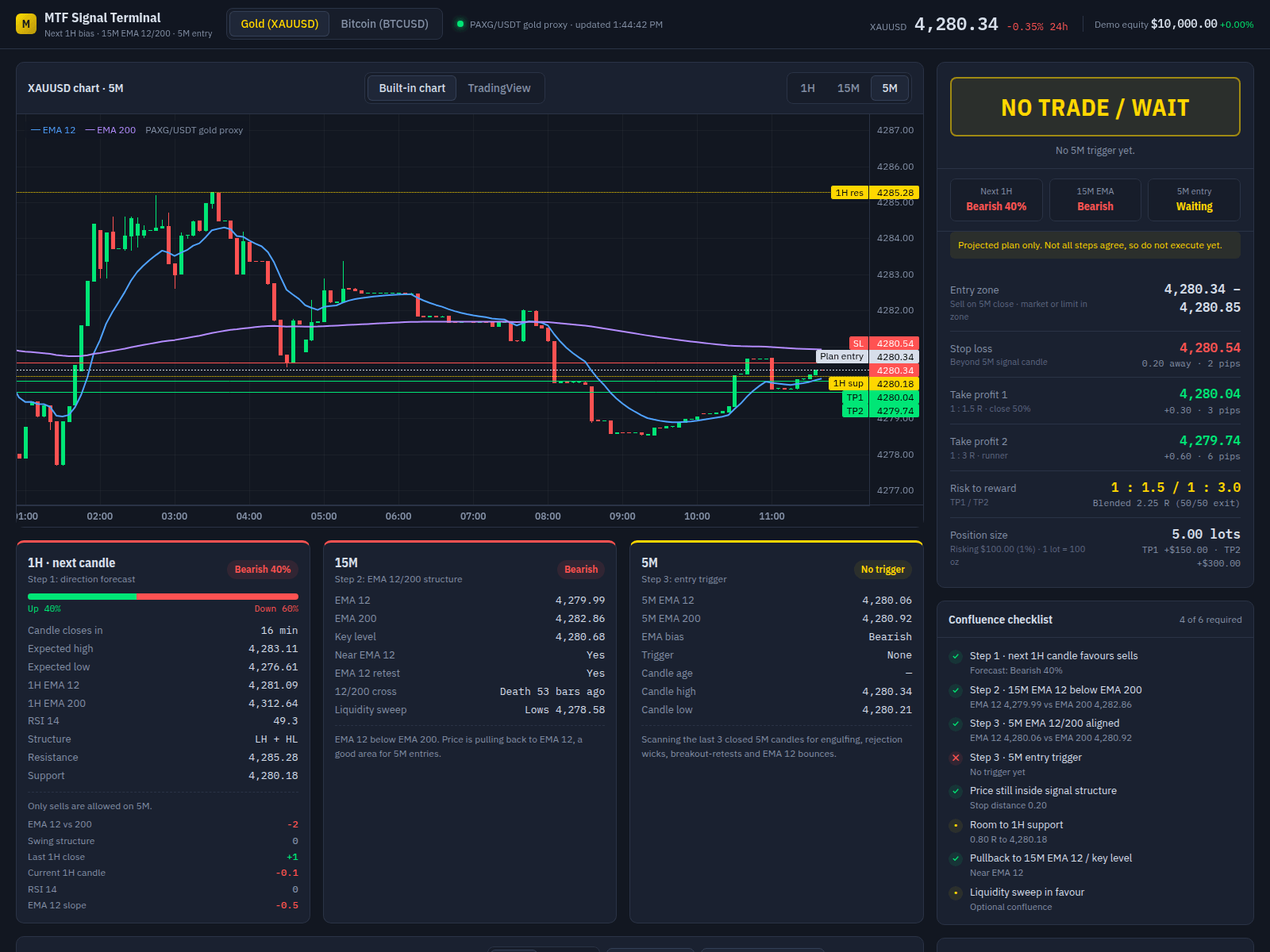Click Risk to reward 1 : 1.5 / 1 : 3.0
Image resolution: width=1270 pixels, height=952 pixels.
(x=1176, y=487)
